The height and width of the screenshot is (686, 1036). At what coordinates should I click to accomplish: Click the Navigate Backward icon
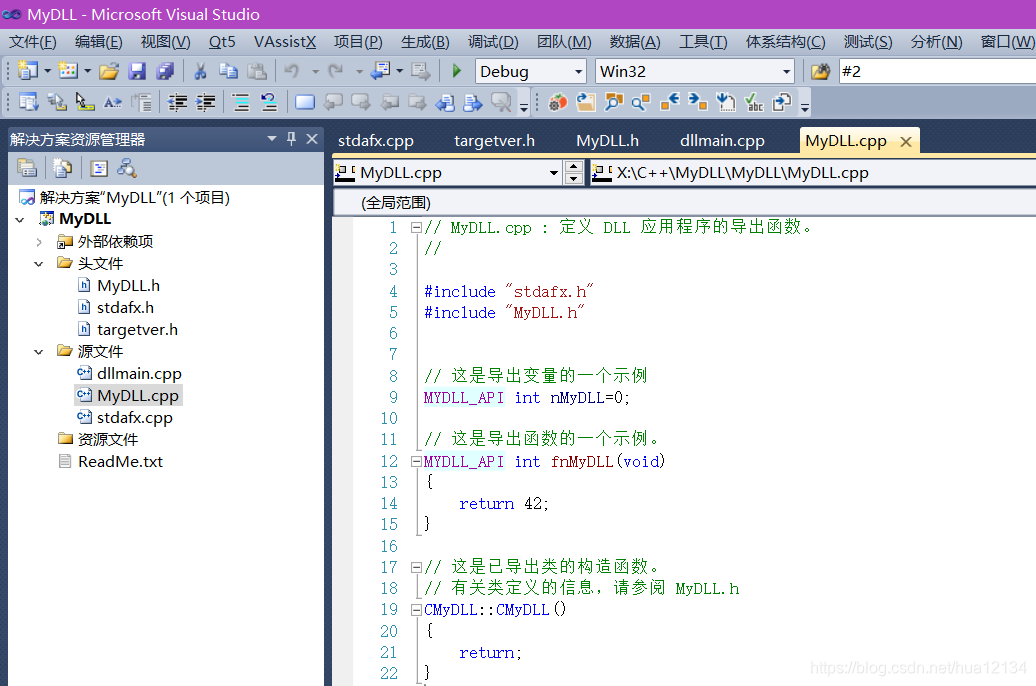coord(381,71)
